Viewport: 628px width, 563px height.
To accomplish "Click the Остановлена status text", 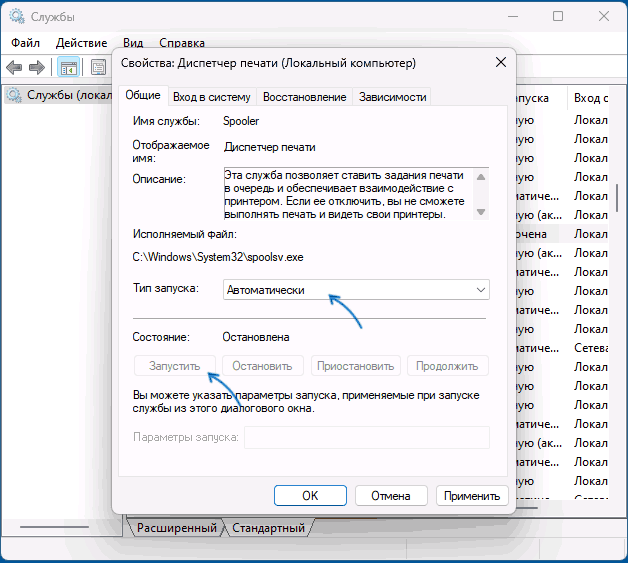I will (x=256, y=337).
